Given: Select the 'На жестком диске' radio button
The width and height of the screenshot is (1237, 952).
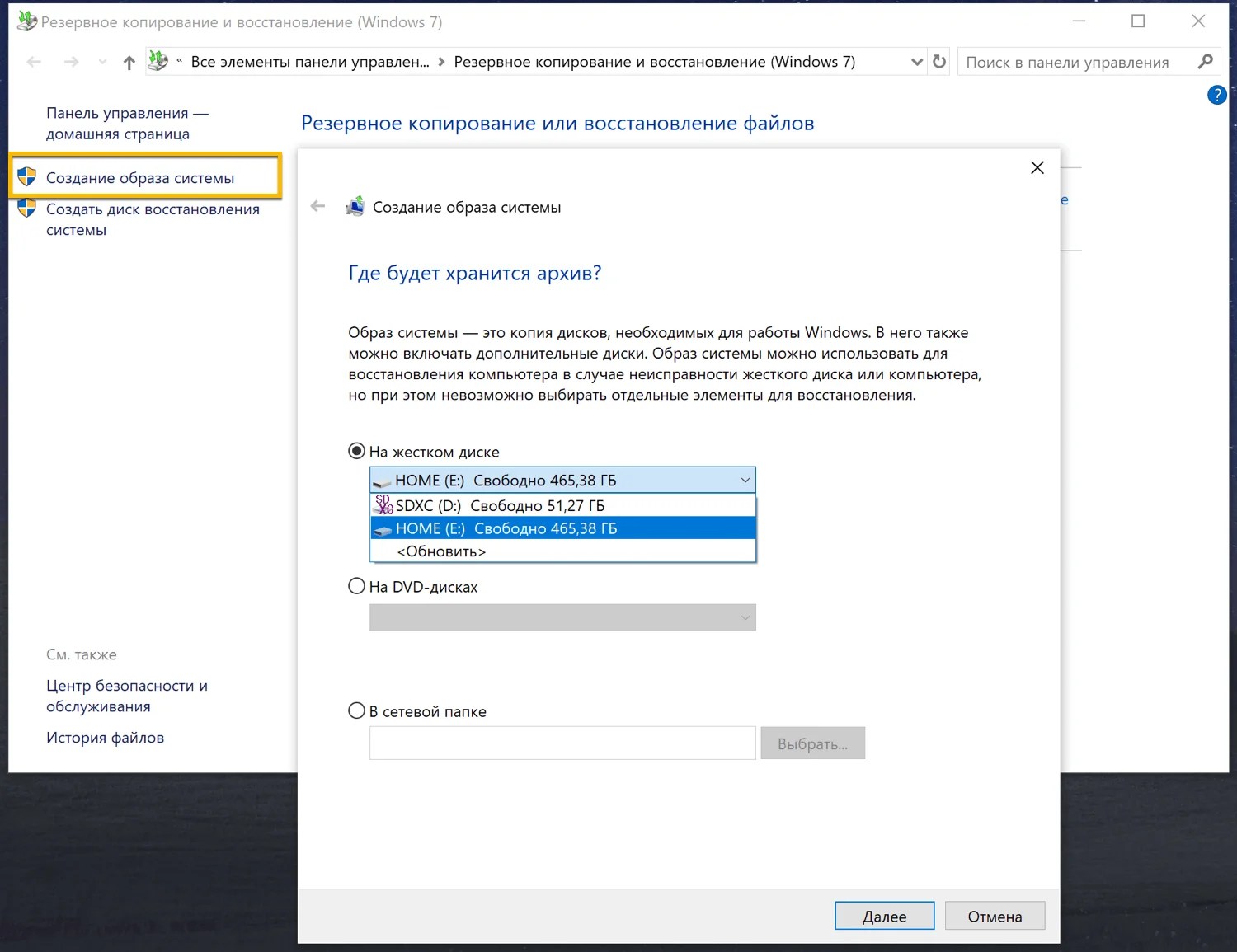Looking at the screenshot, I should coord(356,451).
